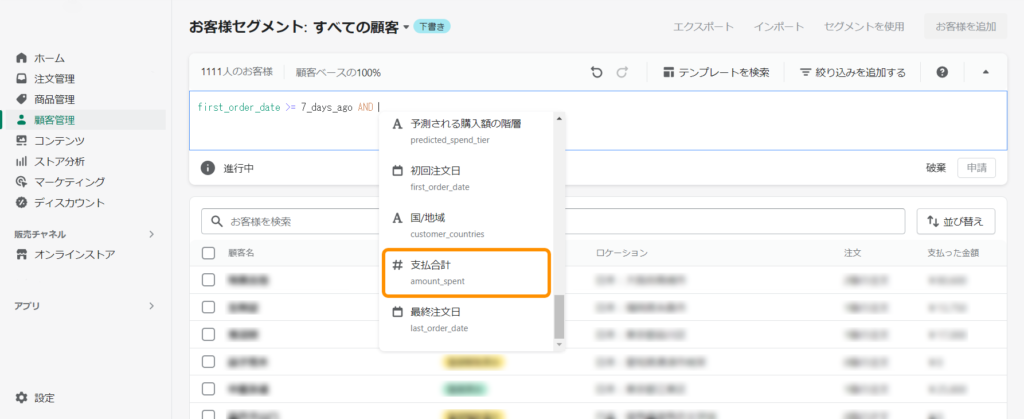Click the help question mark icon
The width and height of the screenshot is (1024, 419).
[x=941, y=72]
